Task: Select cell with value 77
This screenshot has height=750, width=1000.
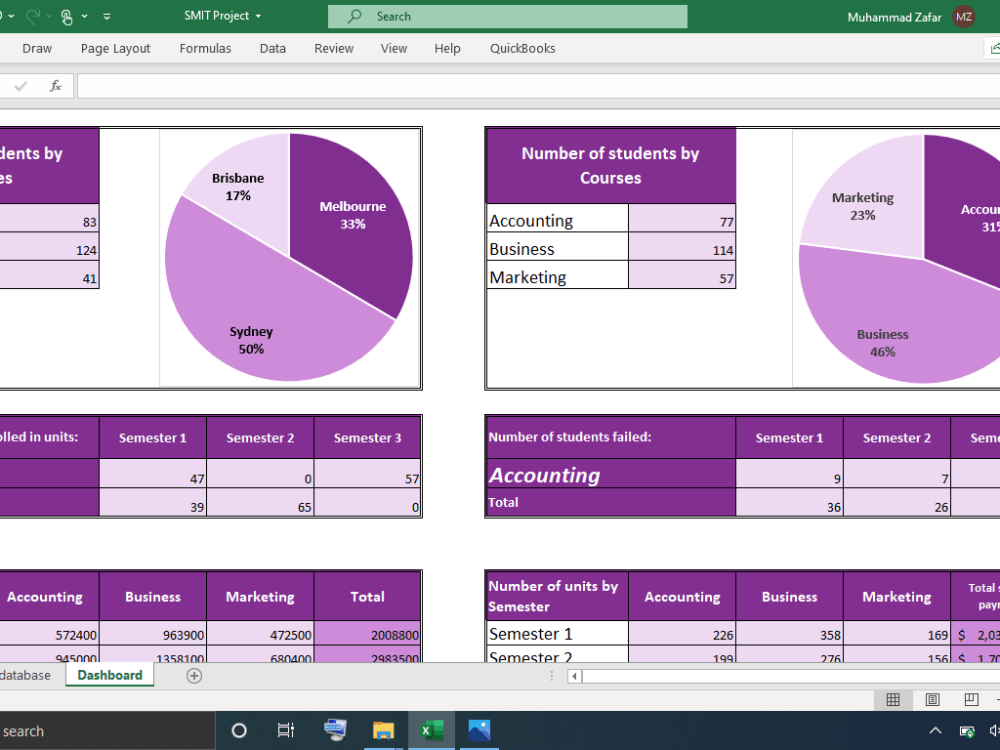Action: click(x=682, y=219)
